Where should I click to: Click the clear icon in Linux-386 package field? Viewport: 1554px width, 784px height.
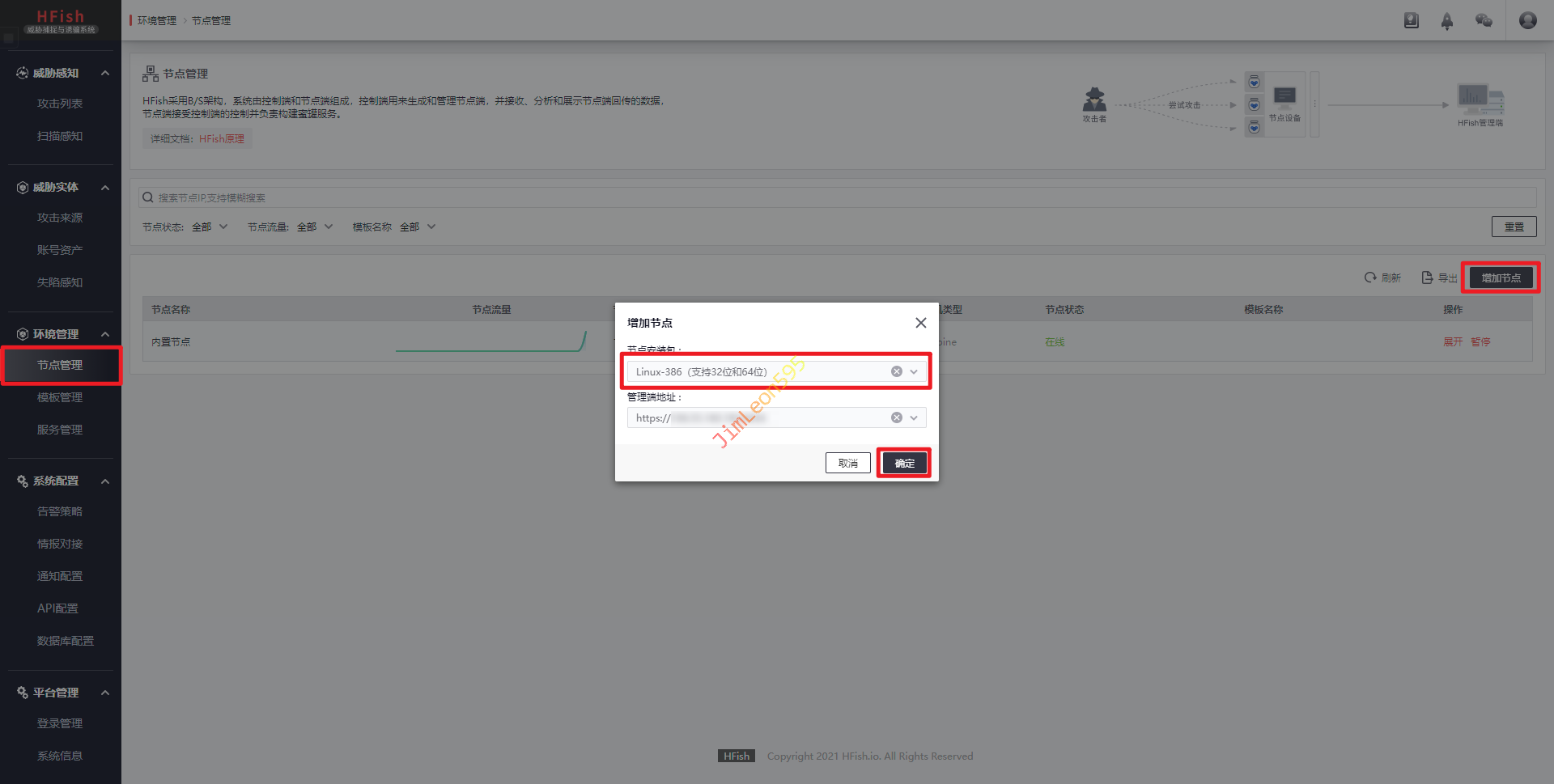[896, 371]
